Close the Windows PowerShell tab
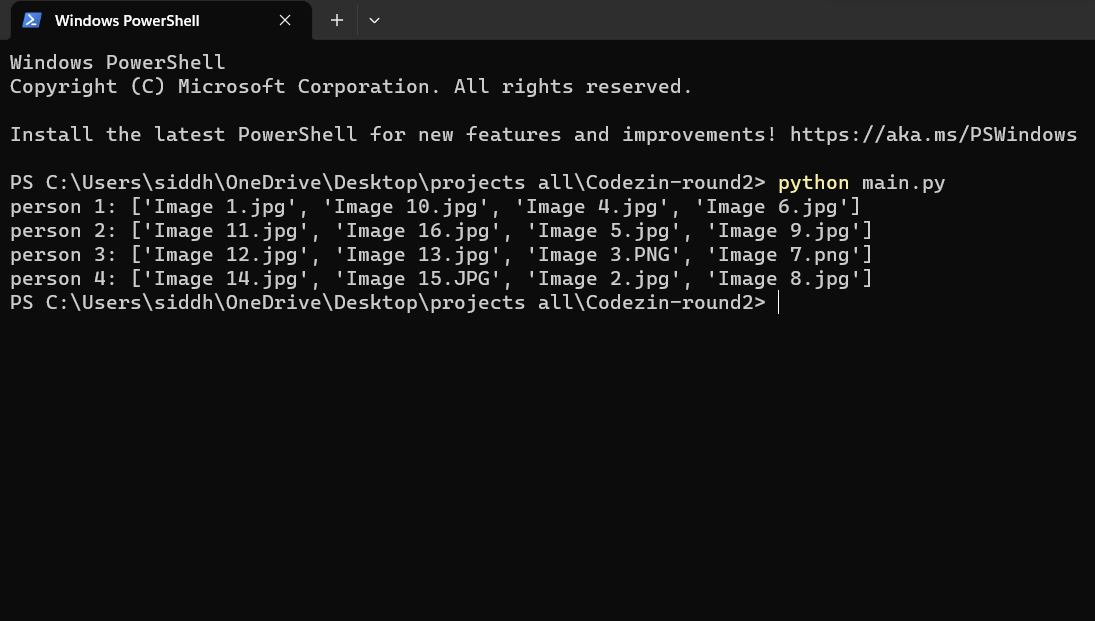1095x621 pixels. point(284,20)
